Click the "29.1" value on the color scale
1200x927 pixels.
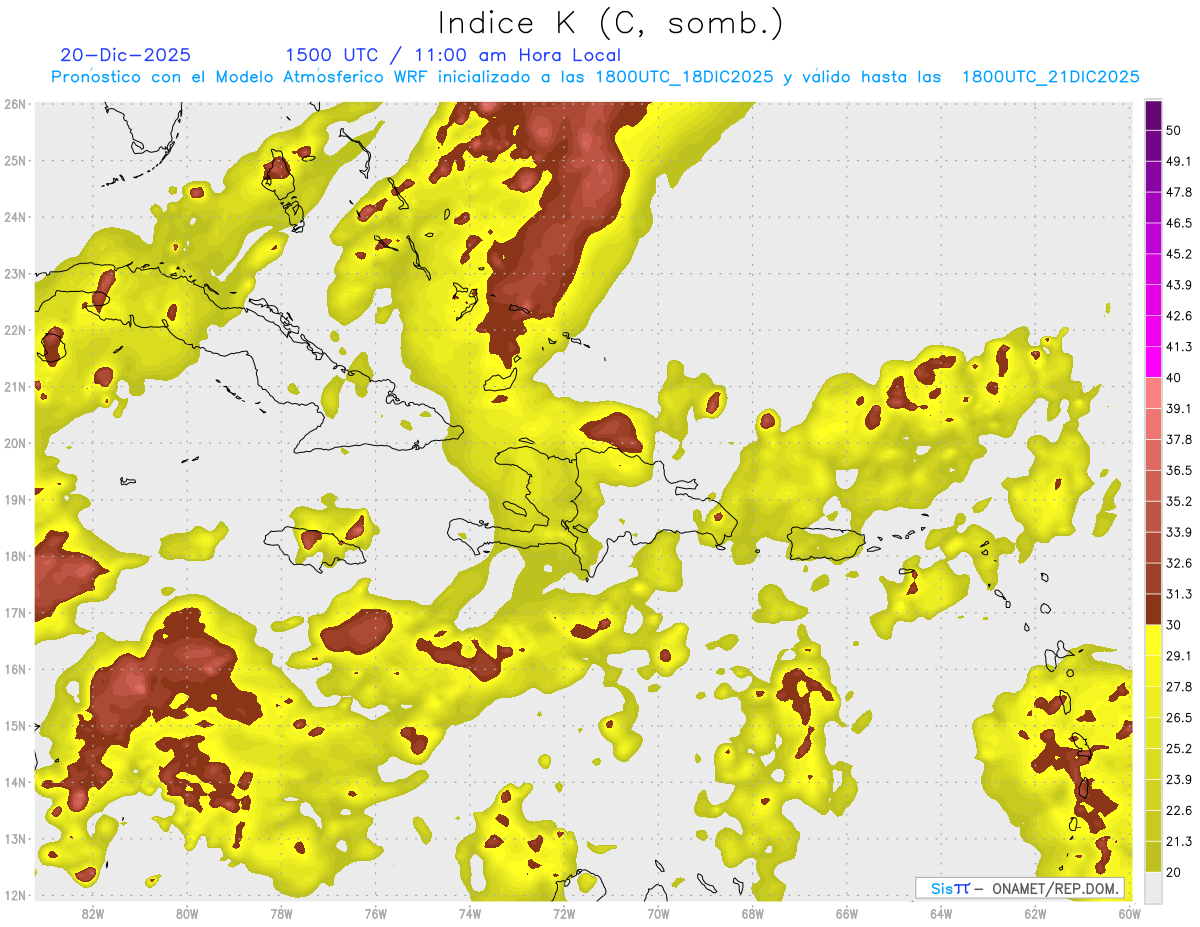tap(1179, 655)
